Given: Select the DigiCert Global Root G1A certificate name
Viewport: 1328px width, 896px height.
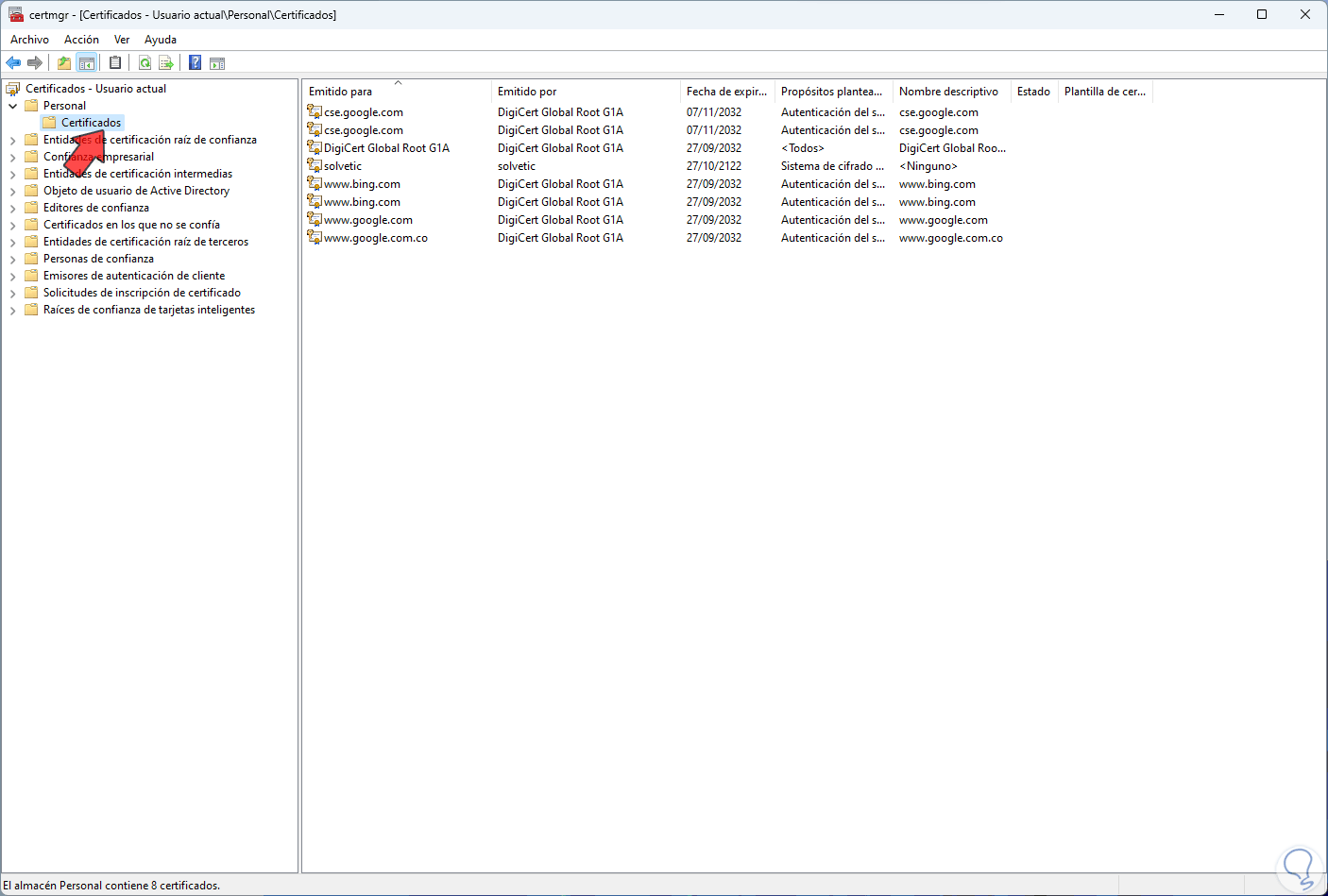Looking at the screenshot, I should click(386, 148).
